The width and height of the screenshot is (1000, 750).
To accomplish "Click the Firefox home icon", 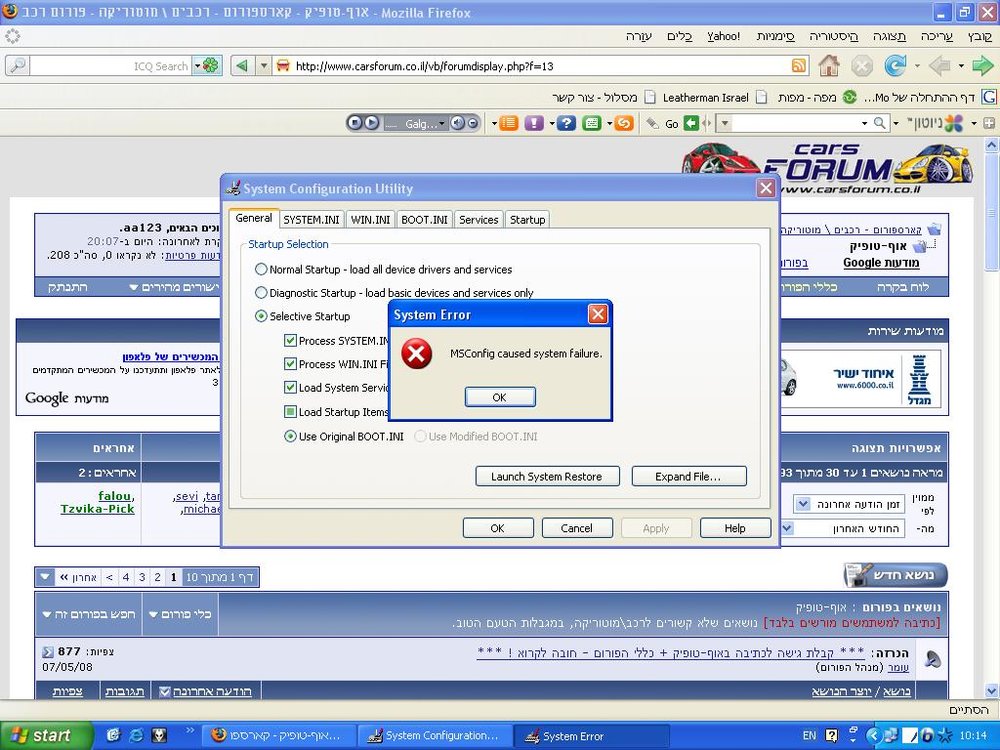I will pyautogui.click(x=828, y=65).
